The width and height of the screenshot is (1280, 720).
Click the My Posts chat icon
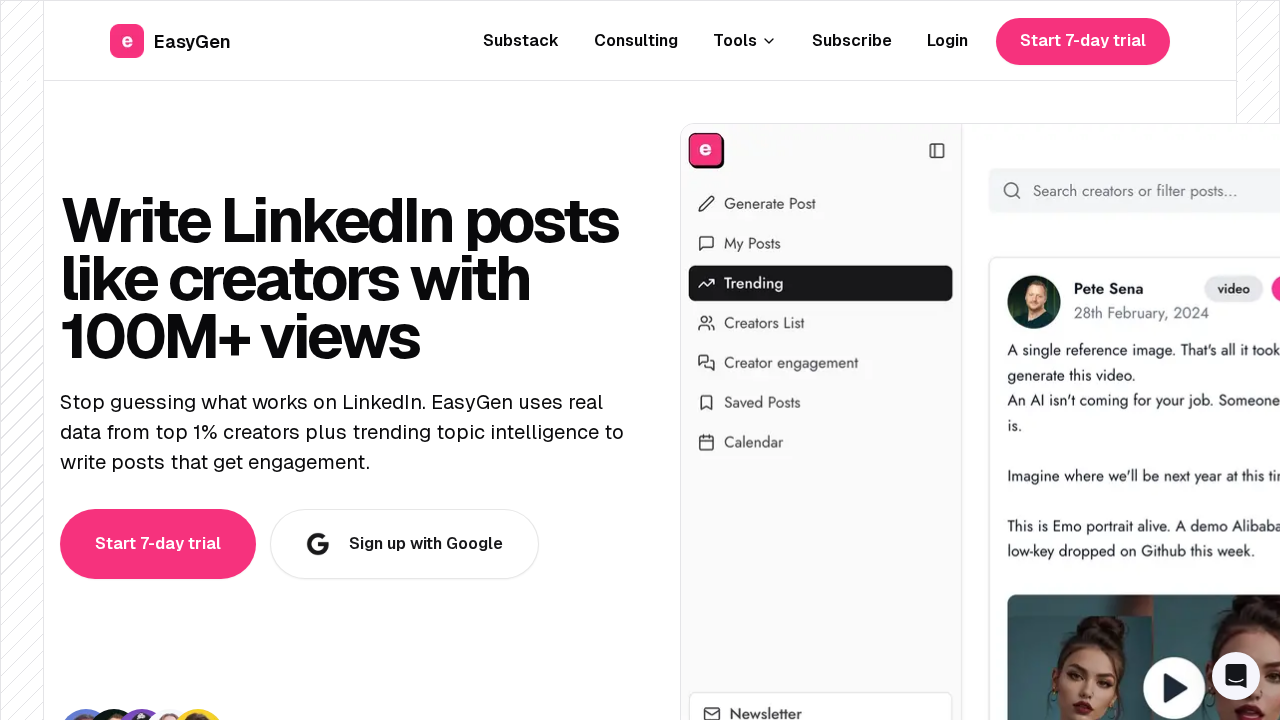[707, 244]
